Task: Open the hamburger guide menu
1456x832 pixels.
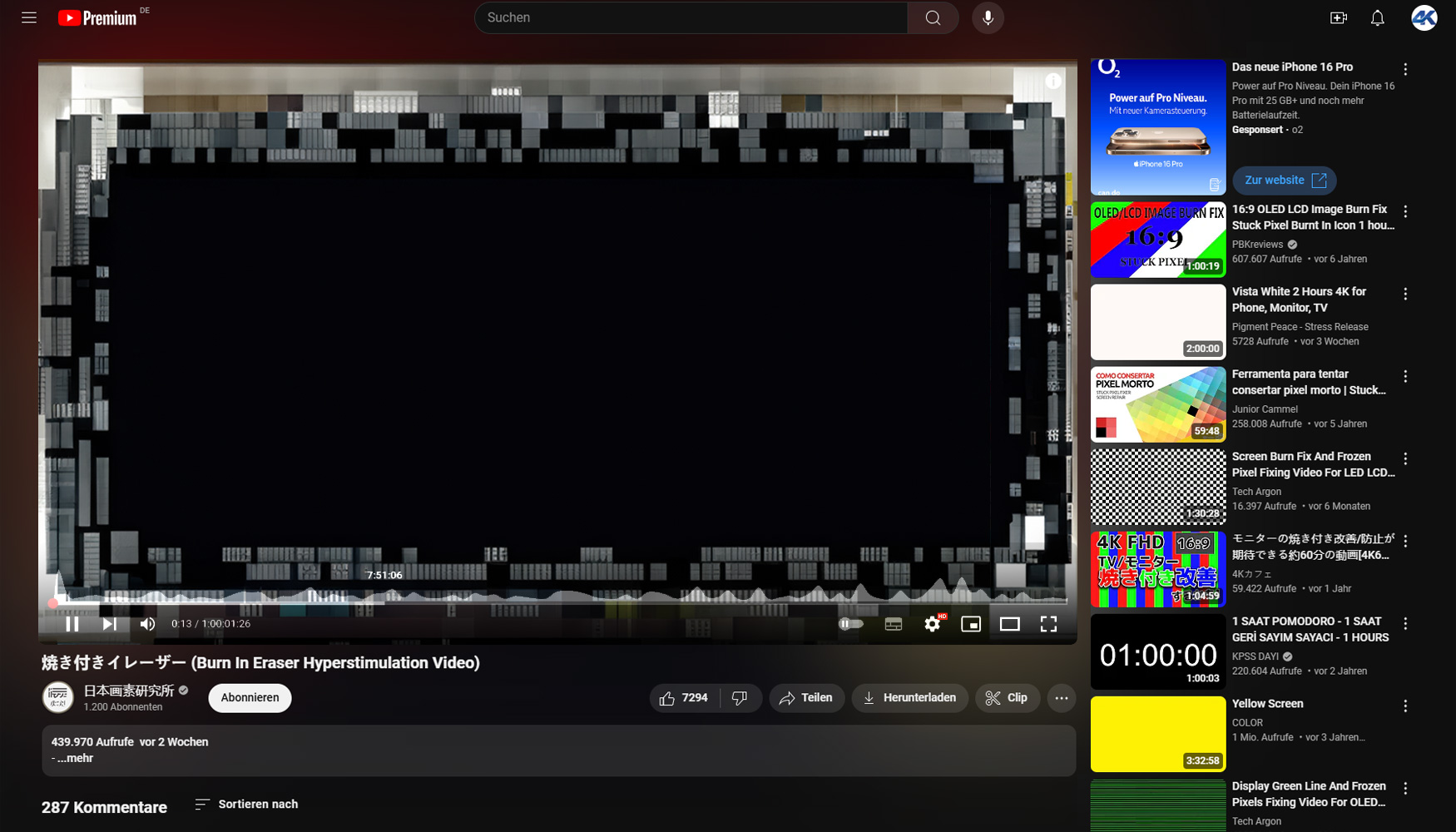Action: pyautogui.click(x=29, y=17)
